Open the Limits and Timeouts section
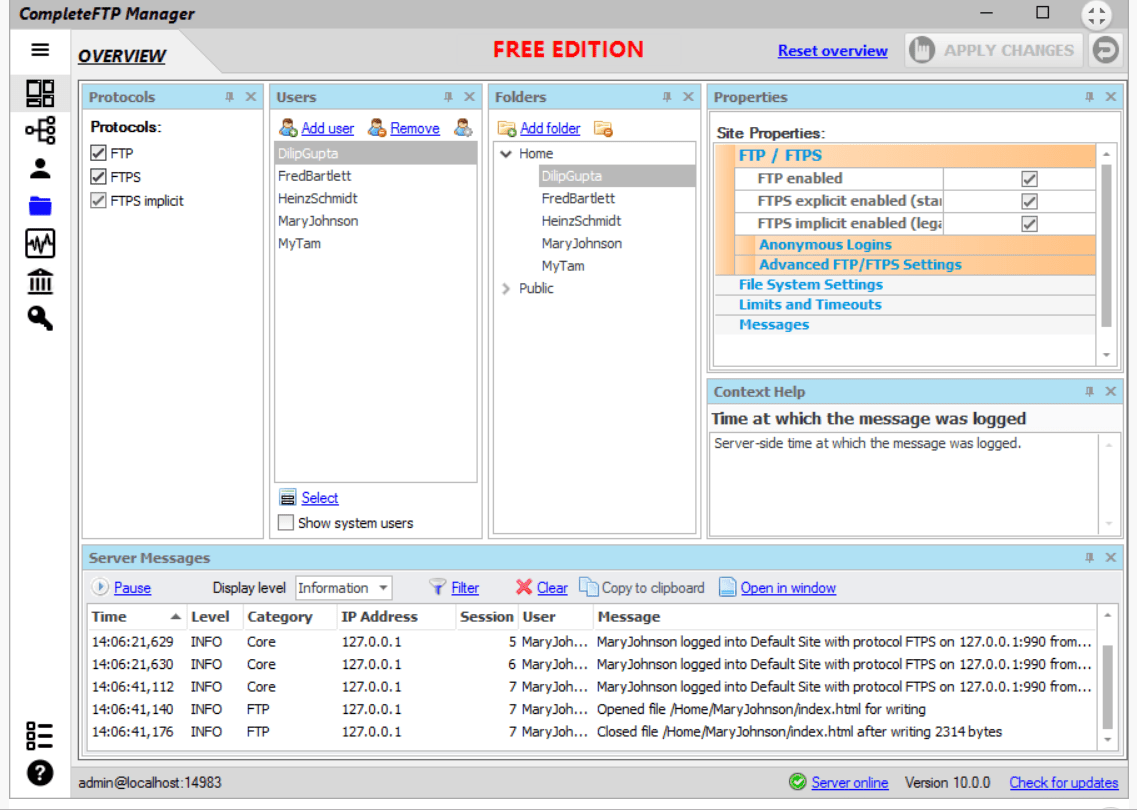1137x810 pixels. (810, 305)
